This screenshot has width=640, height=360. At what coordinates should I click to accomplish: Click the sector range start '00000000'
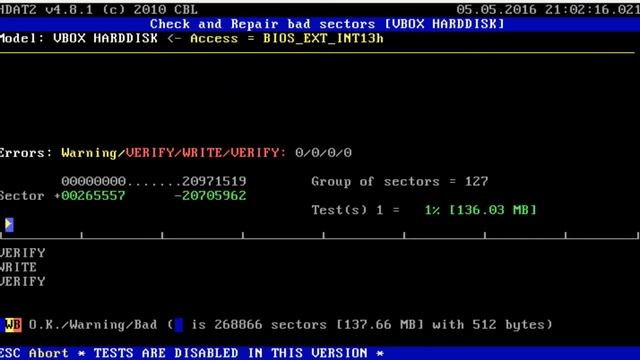pos(93,181)
